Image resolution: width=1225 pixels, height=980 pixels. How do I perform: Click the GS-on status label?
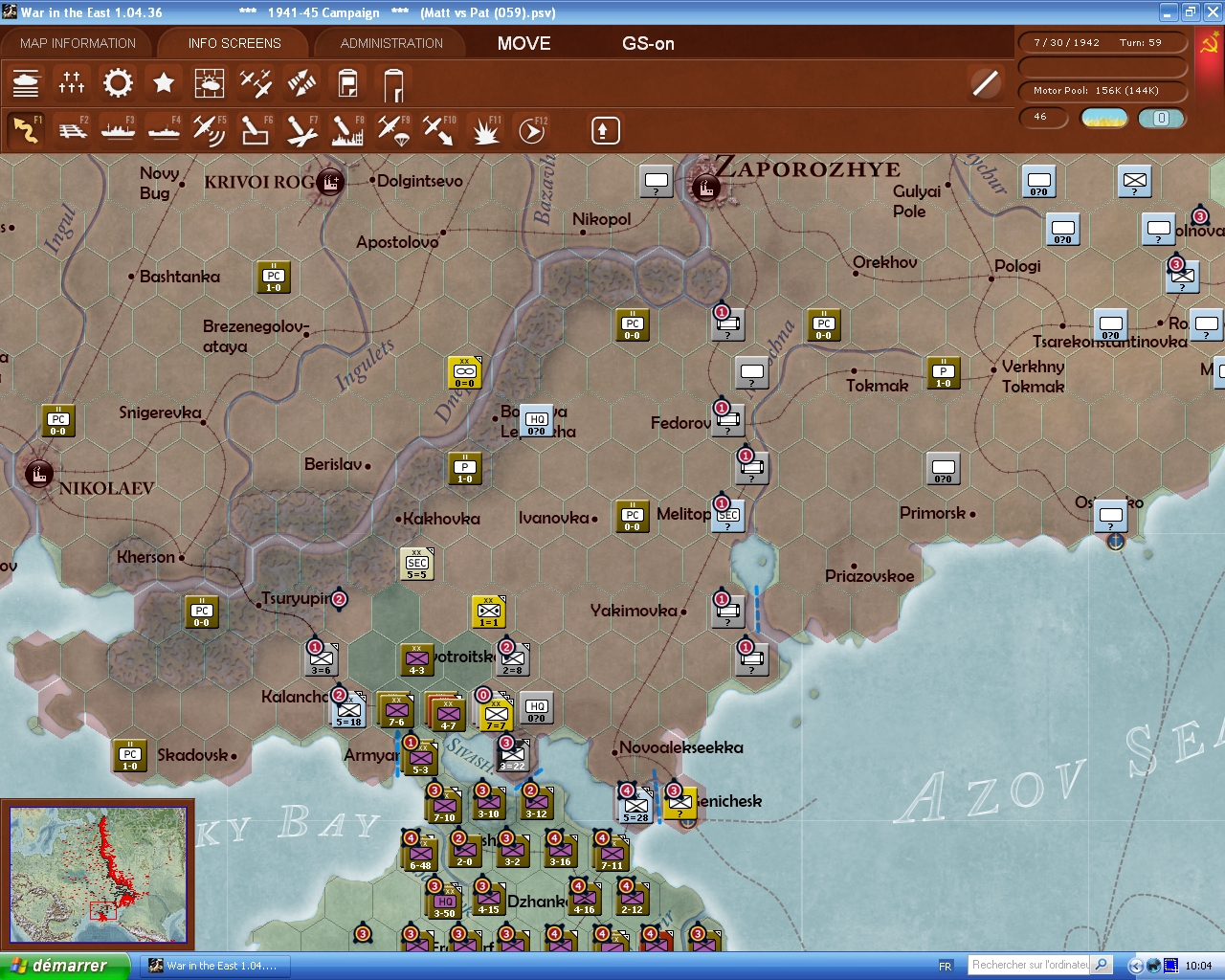pos(648,43)
